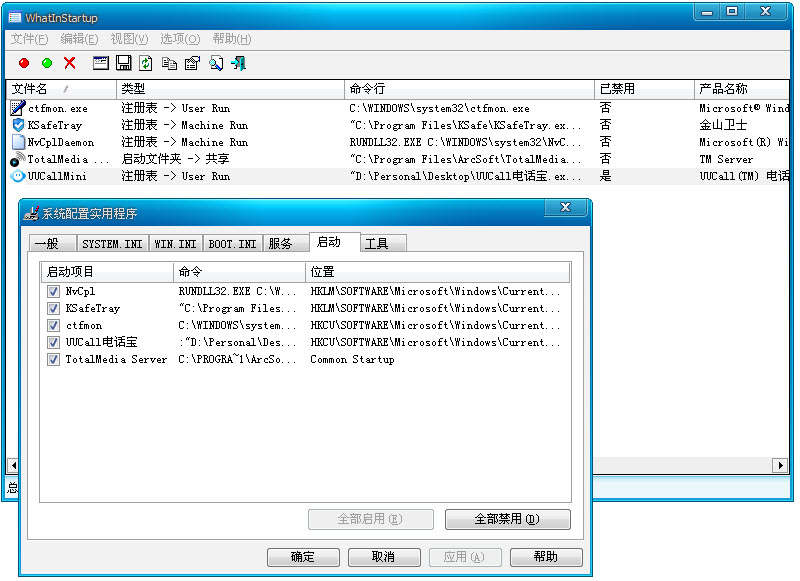Click the 确定 button
Image resolution: width=800 pixels, height=581 pixels.
coord(303,557)
